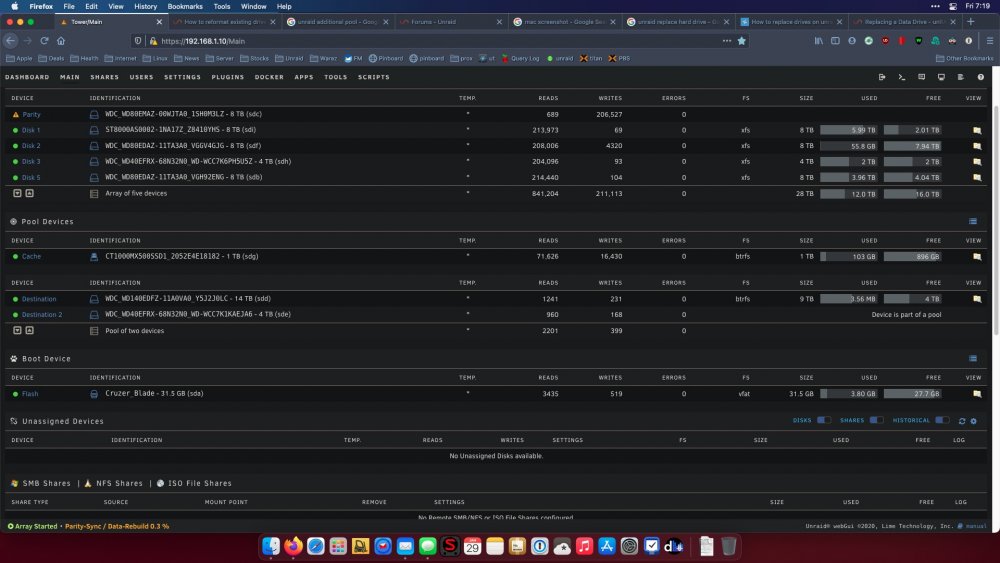1000x563 pixels.
Task: Browse the Cache pool via folder icon
Action: [x=977, y=257]
